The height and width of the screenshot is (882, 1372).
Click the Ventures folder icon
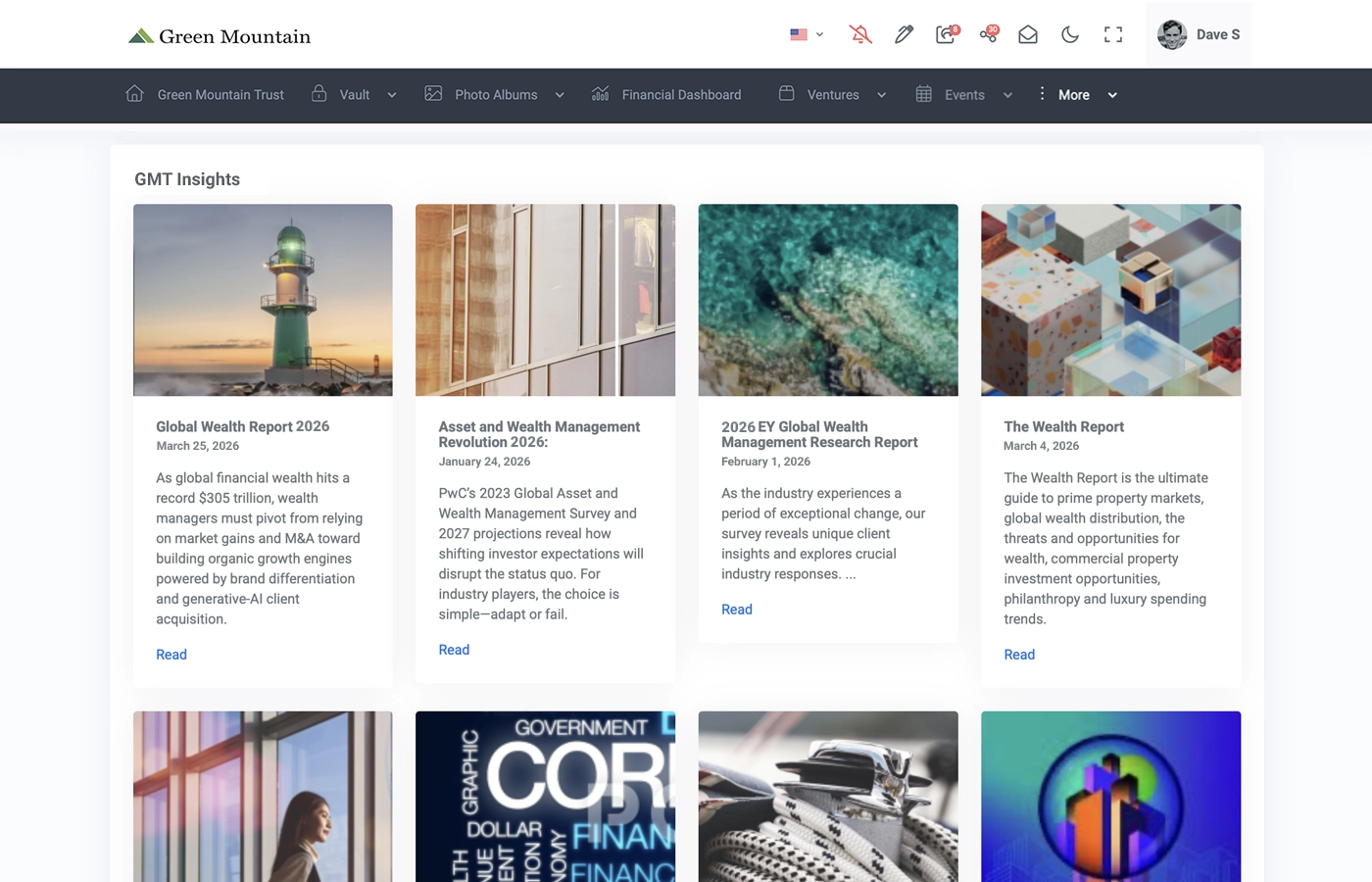(x=787, y=94)
